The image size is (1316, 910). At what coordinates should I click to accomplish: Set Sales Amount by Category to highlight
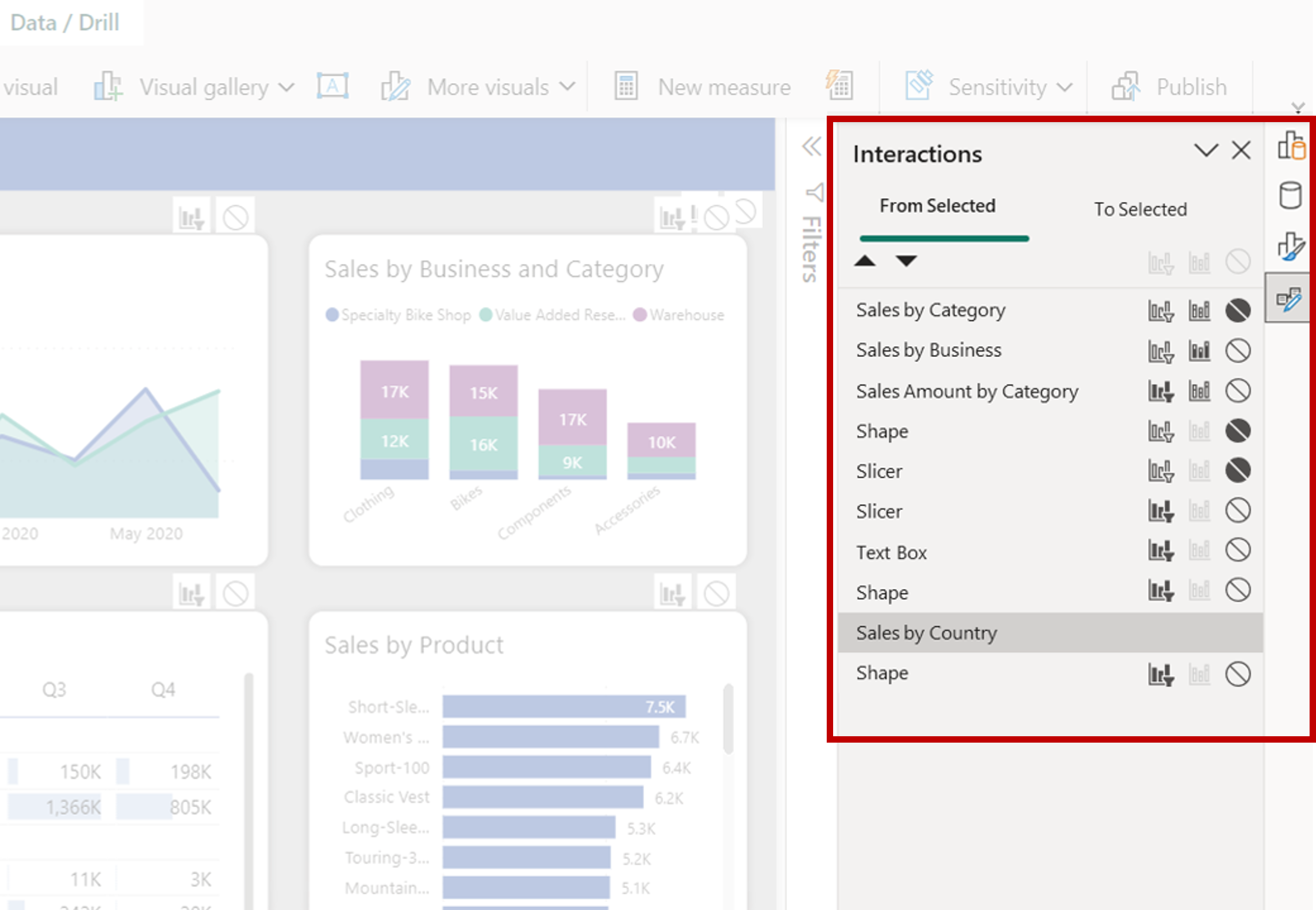point(1199,391)
